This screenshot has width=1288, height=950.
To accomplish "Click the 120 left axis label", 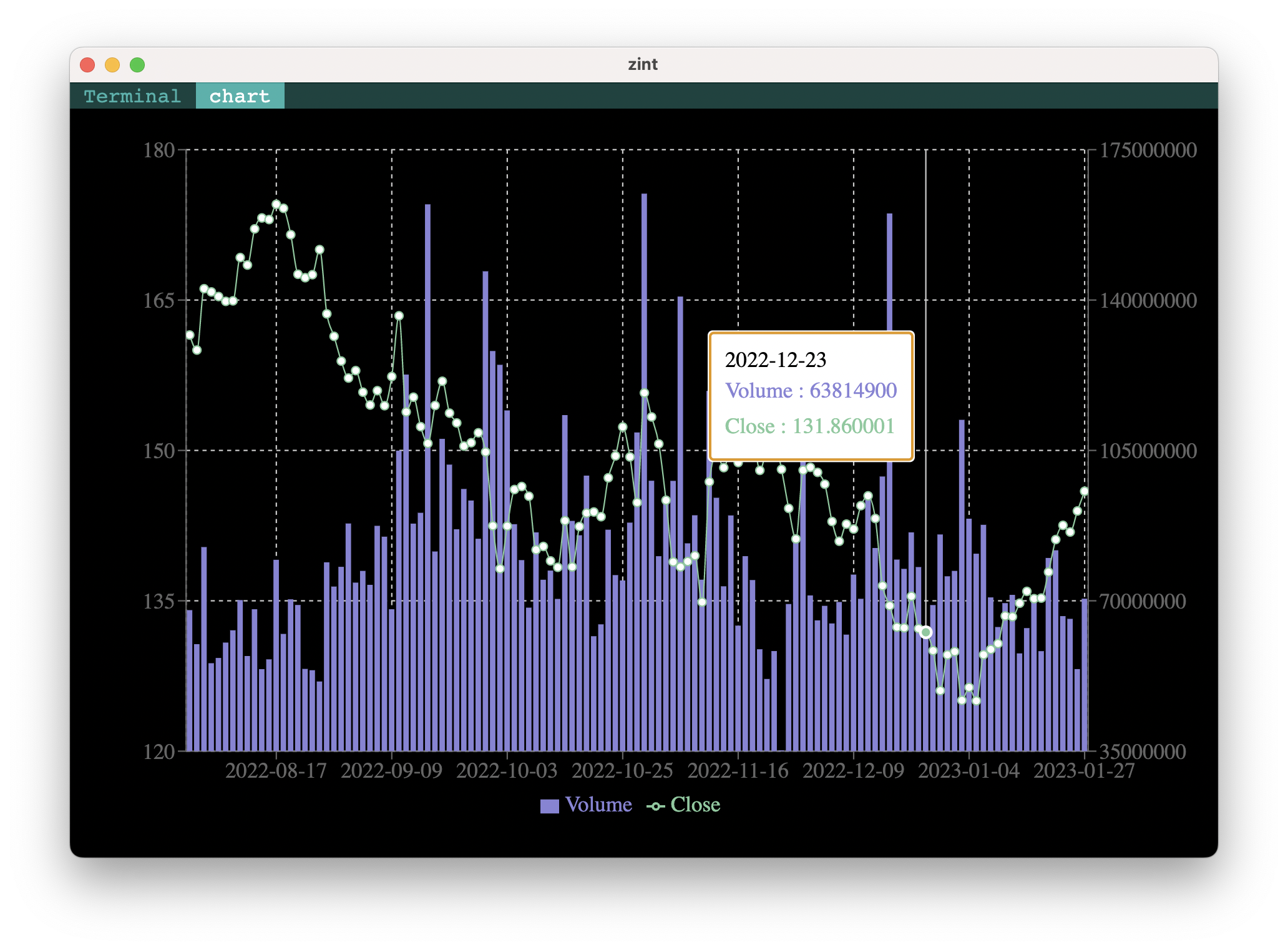I will pos(159,752).
